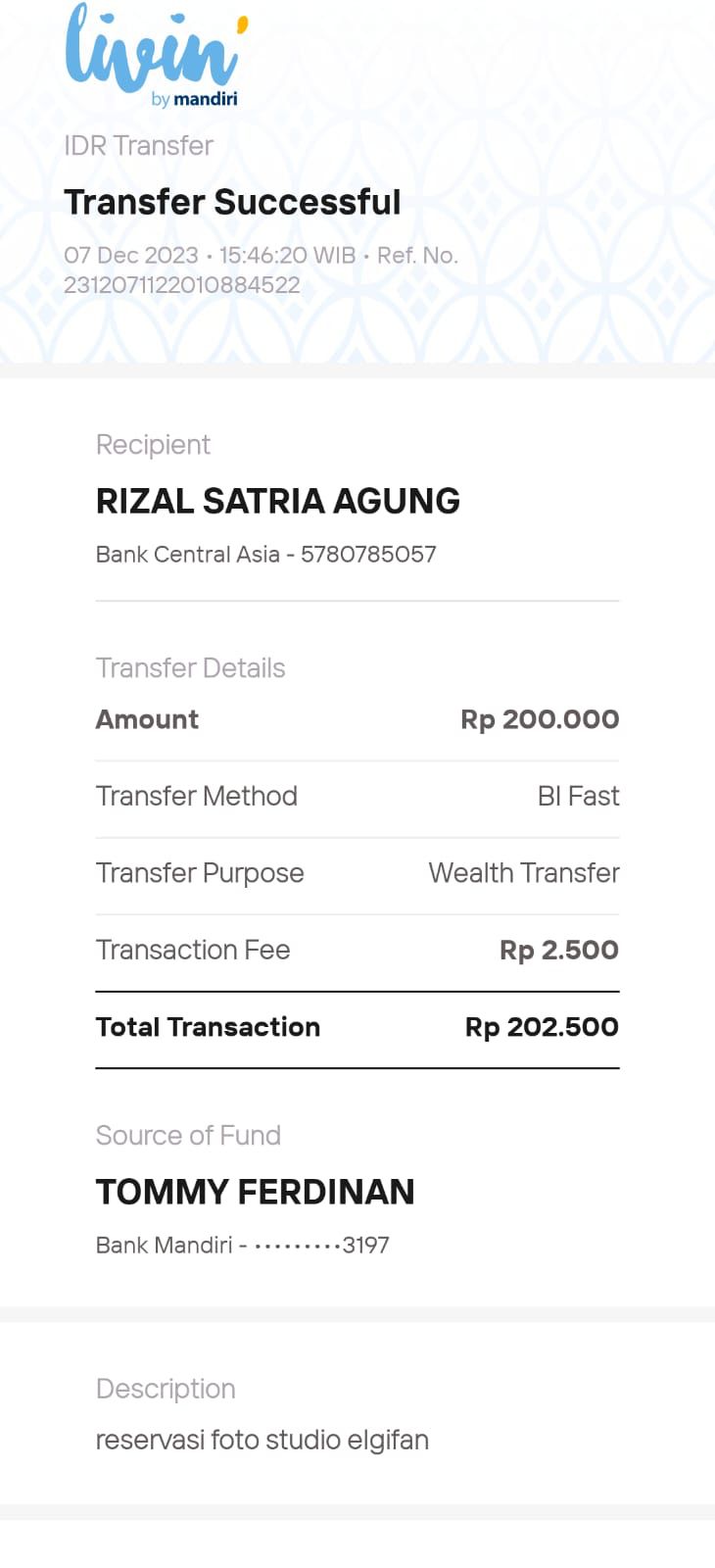
Task: Click the masked Bank Mandiri account ending 3197
Action: (x=242, y=1246)
